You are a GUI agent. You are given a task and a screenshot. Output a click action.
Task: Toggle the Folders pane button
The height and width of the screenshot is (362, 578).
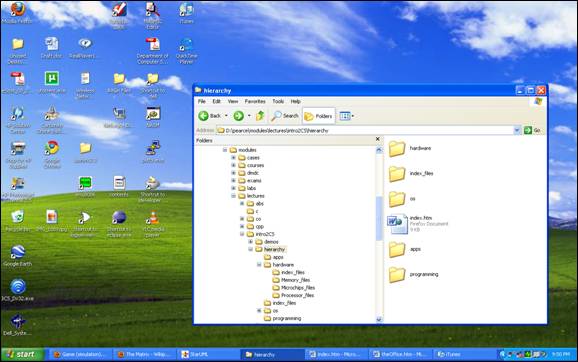click(x=318, y=116)
